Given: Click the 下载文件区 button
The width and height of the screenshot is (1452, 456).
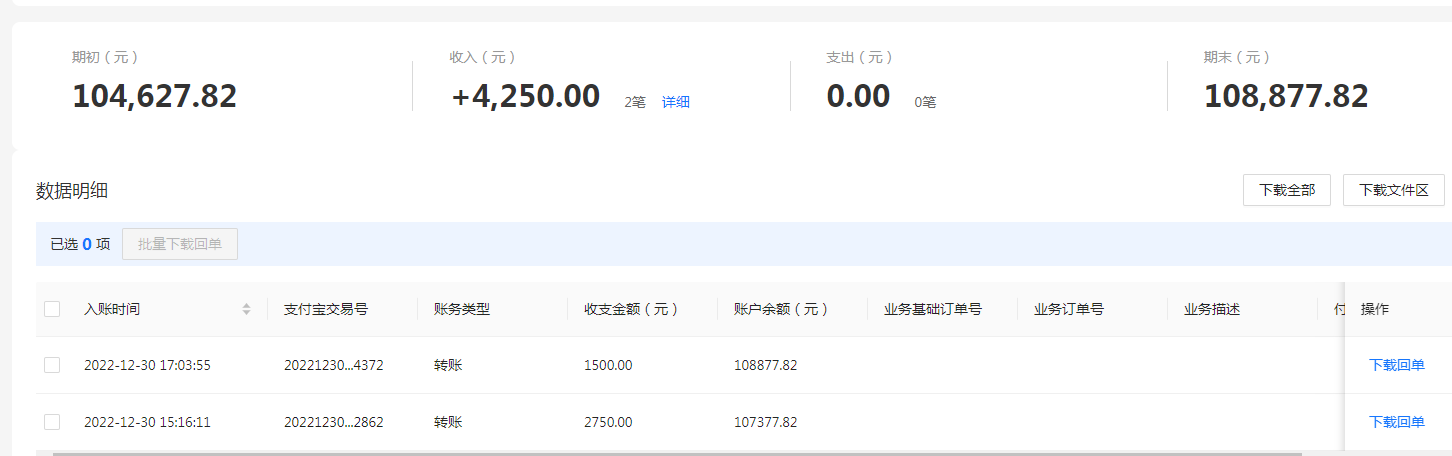Looking at the screenshot, I should coord(1393,190).
